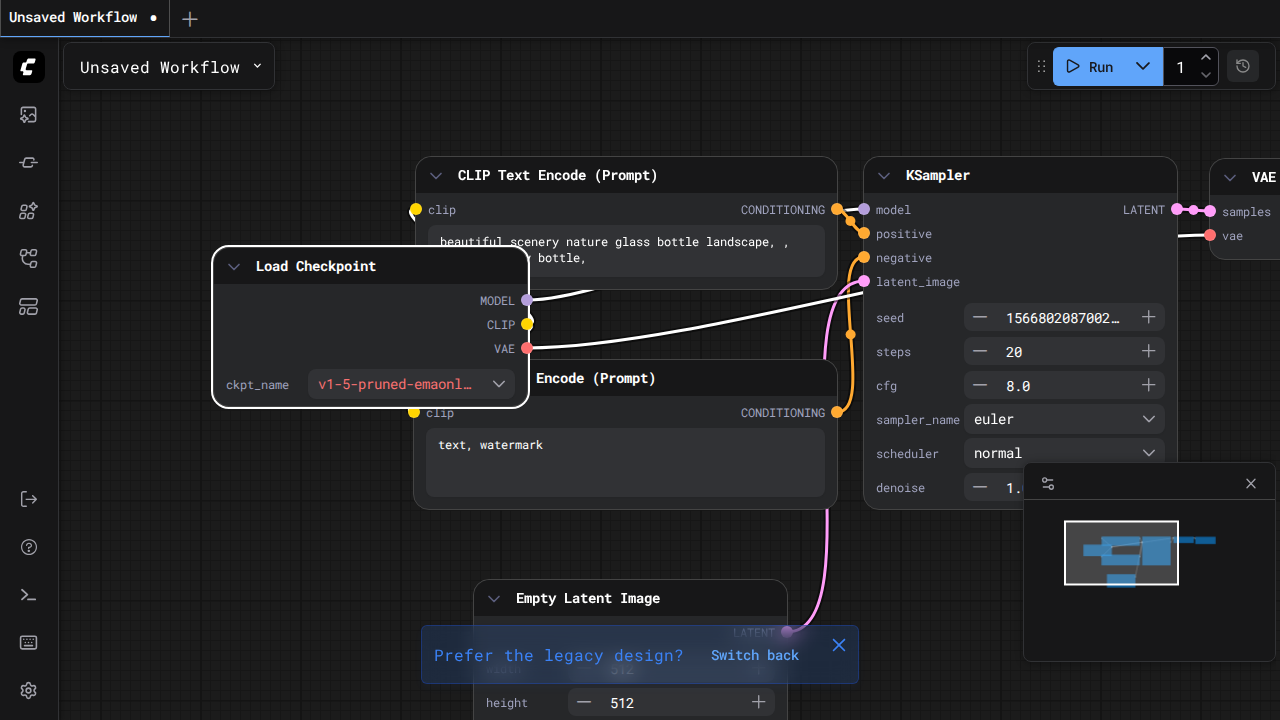The image size is (1280, 720).
Task: Open the settings gear in sidebar
Action: (x=29, y=691)
